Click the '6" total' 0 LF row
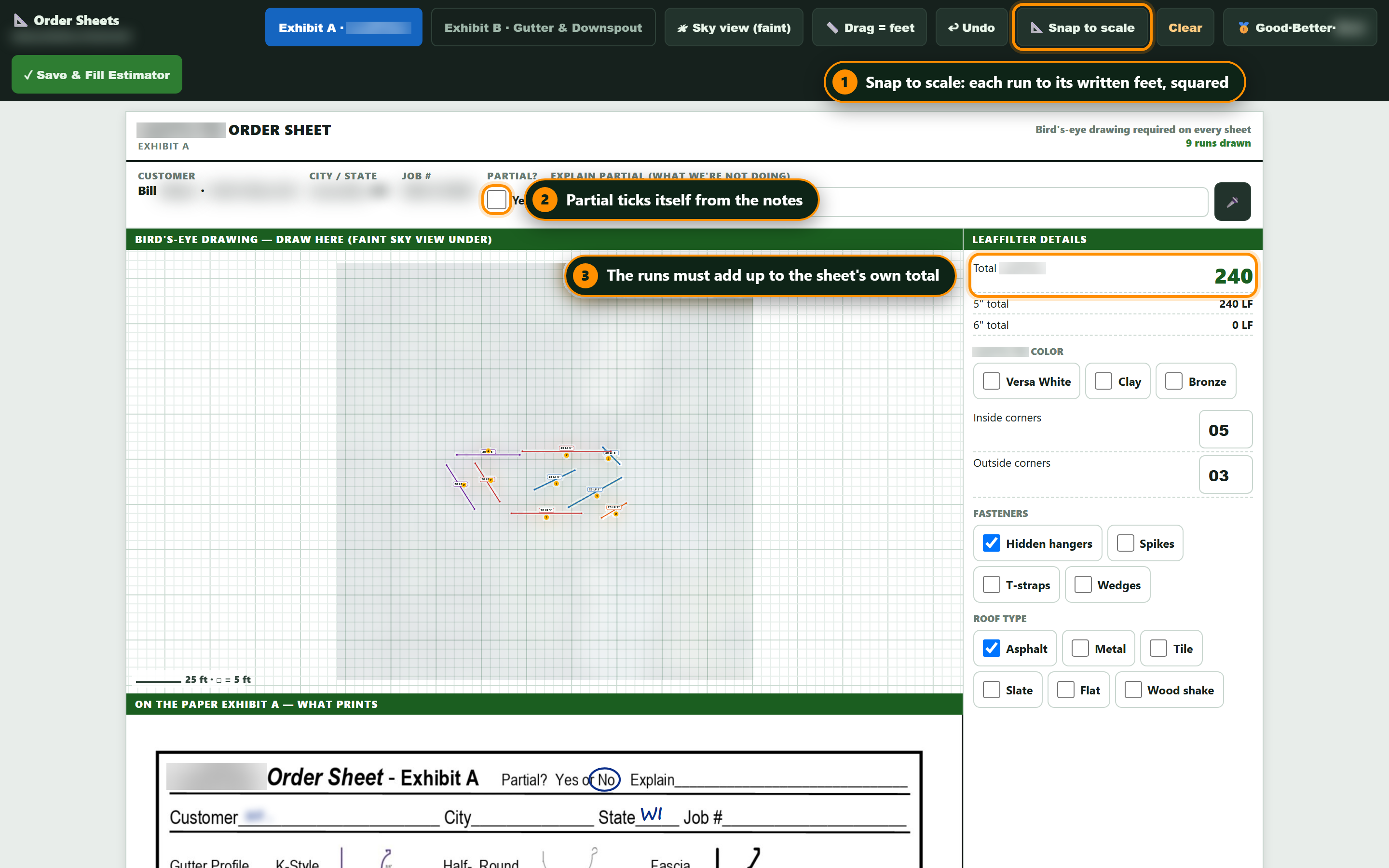The height and width of the screenshot is (868, 1389). [1112, 325]
